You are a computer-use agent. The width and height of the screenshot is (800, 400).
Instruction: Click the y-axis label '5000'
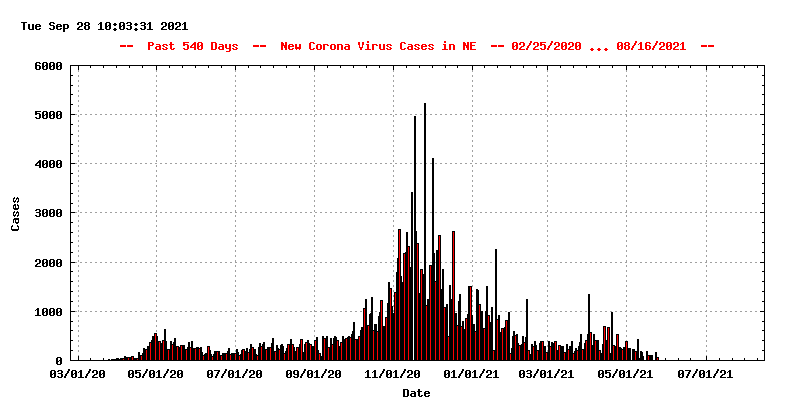click(48, 115)
